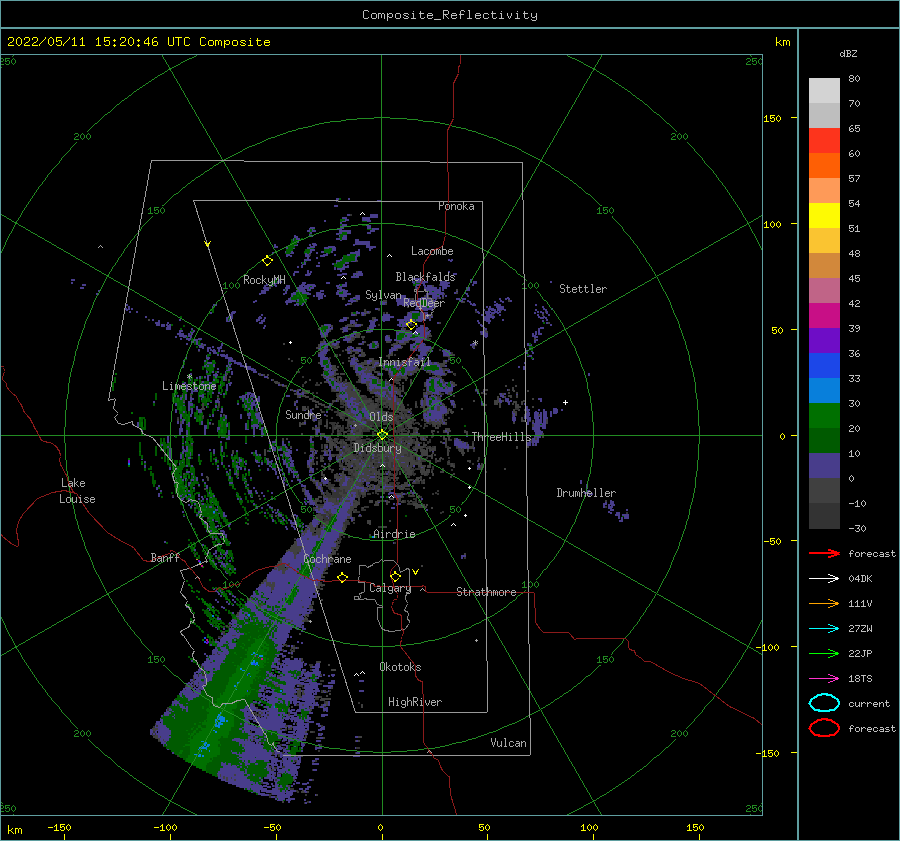Image resolution: width=900 pixels, height=841 pixels.
Task: Click the Lacombe city label
Action: (432, 251)
